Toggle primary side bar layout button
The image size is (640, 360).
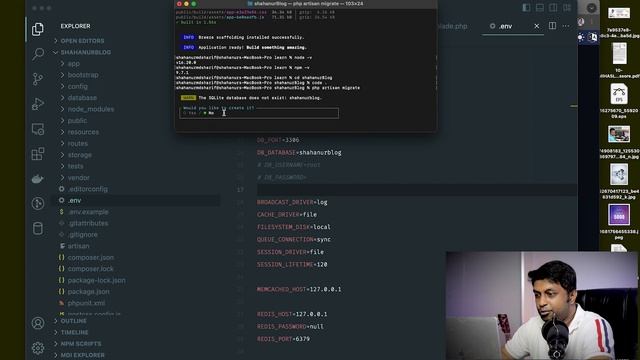[x=527, y=8]
